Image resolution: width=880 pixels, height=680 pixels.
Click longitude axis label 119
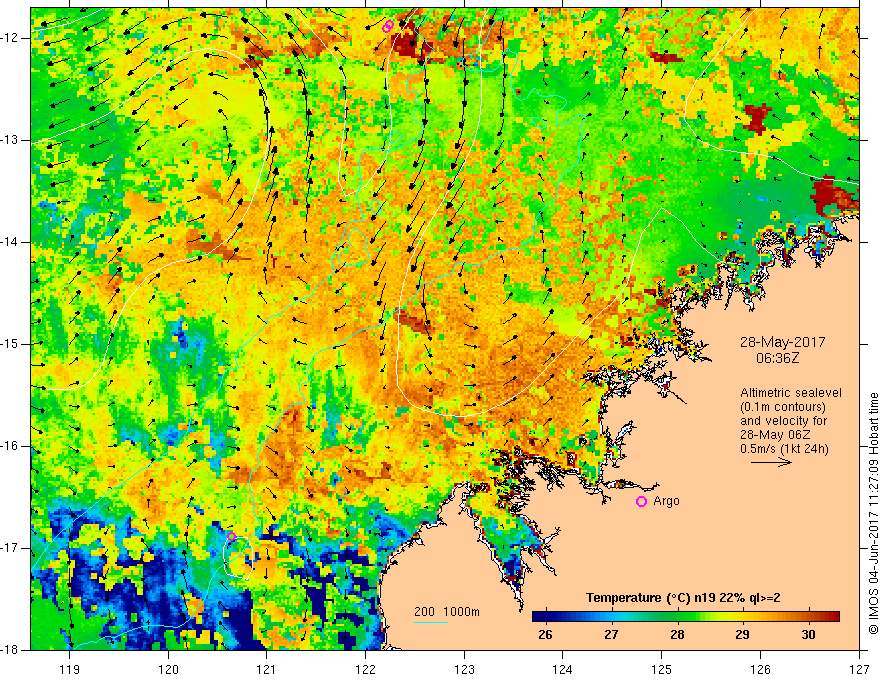click(x=70, y=669)
